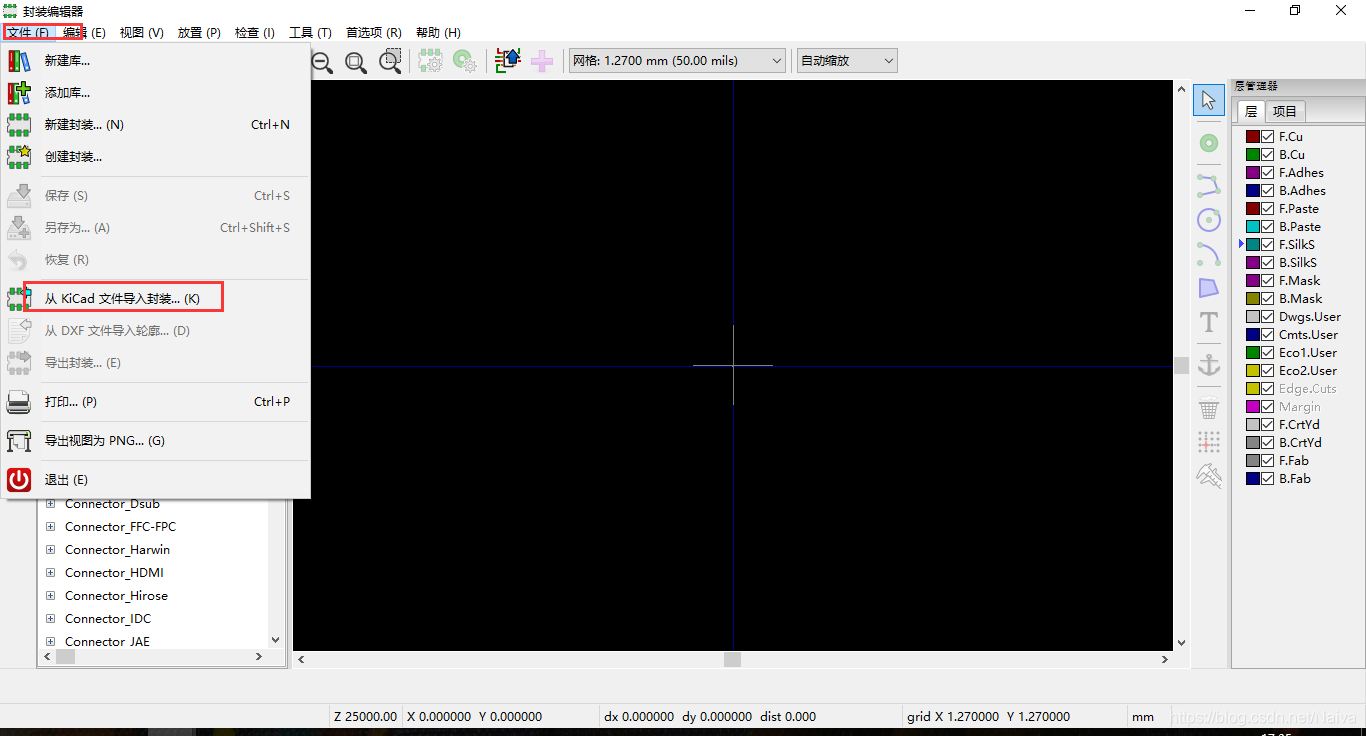Click the Margin layer color swatch
Viewport: 1366px width, 736px height.
[x=1252, y=407]
